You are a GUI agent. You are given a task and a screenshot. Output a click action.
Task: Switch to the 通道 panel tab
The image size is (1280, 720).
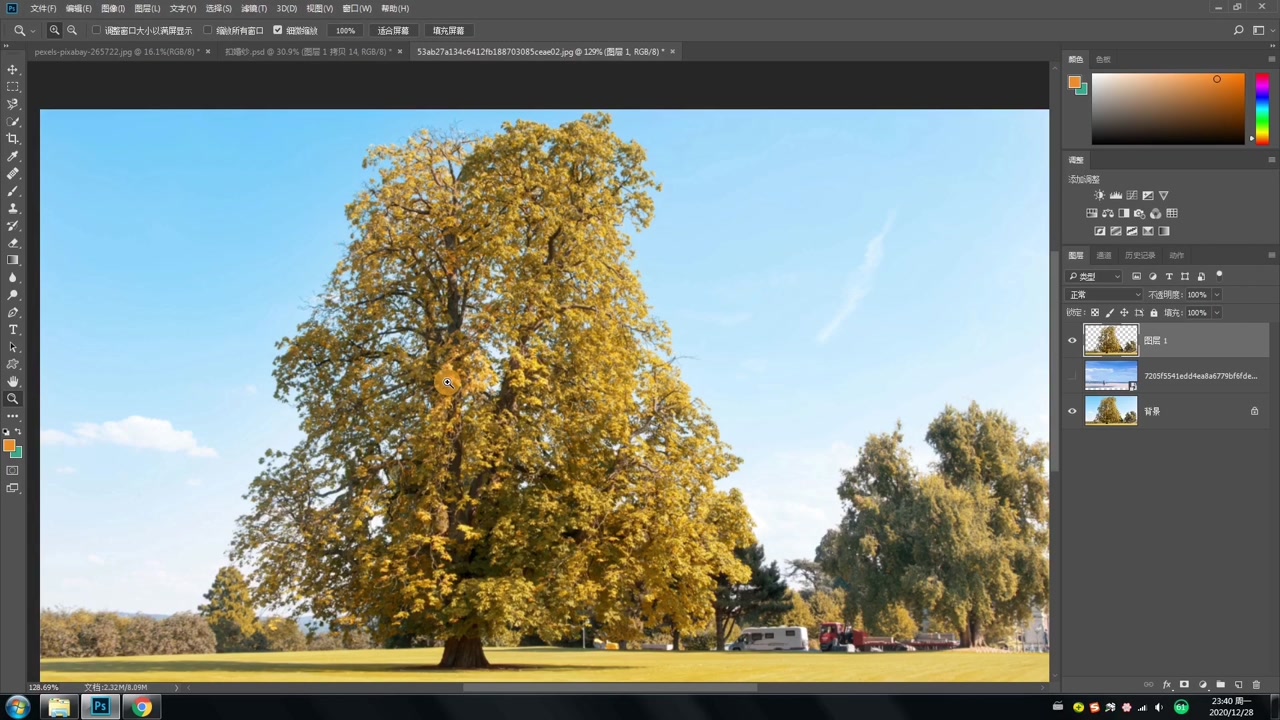[1104, 255]
